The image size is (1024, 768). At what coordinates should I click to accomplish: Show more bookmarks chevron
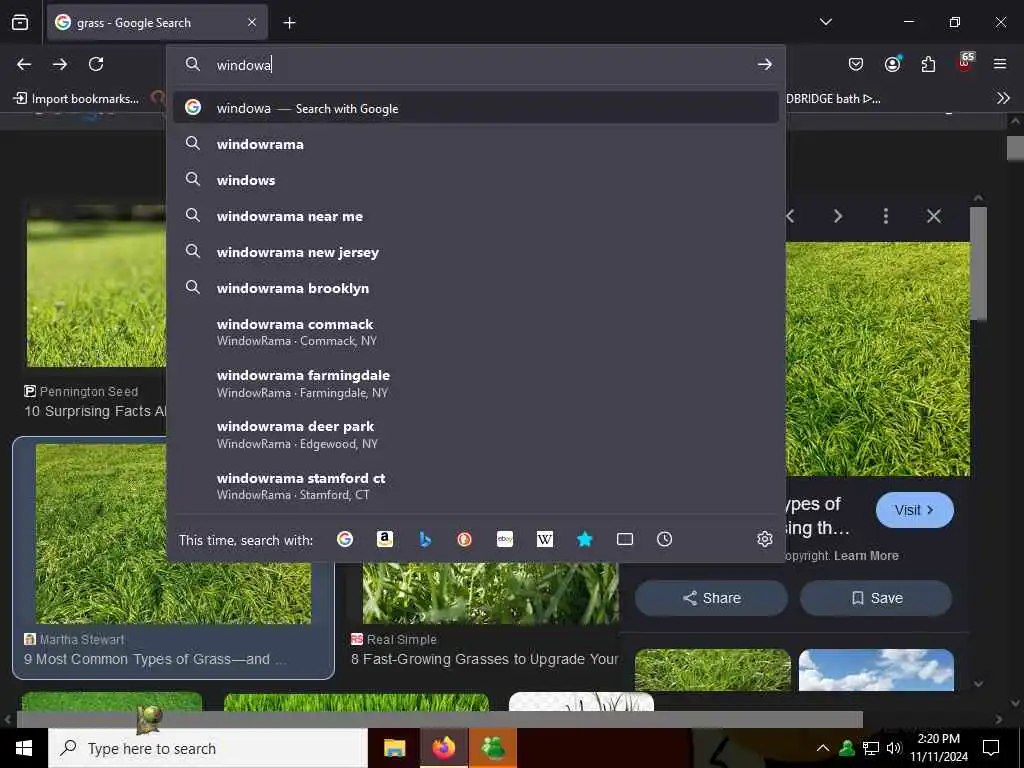point(1003,99)
